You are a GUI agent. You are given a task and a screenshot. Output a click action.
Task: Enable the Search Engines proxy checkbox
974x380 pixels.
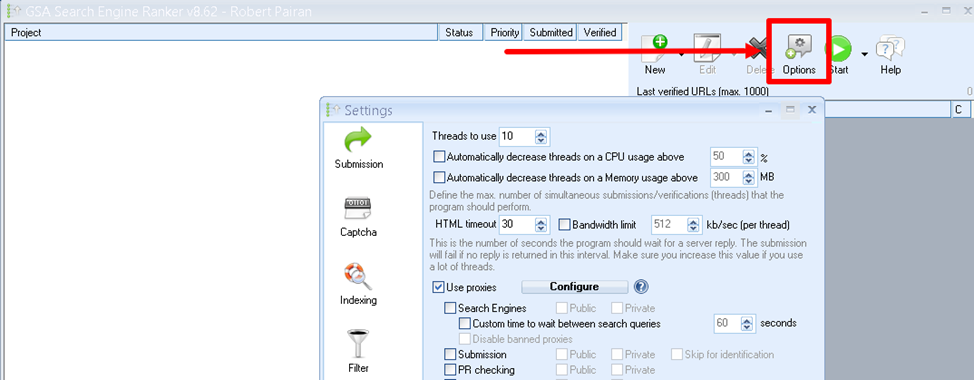pos(450,308)
